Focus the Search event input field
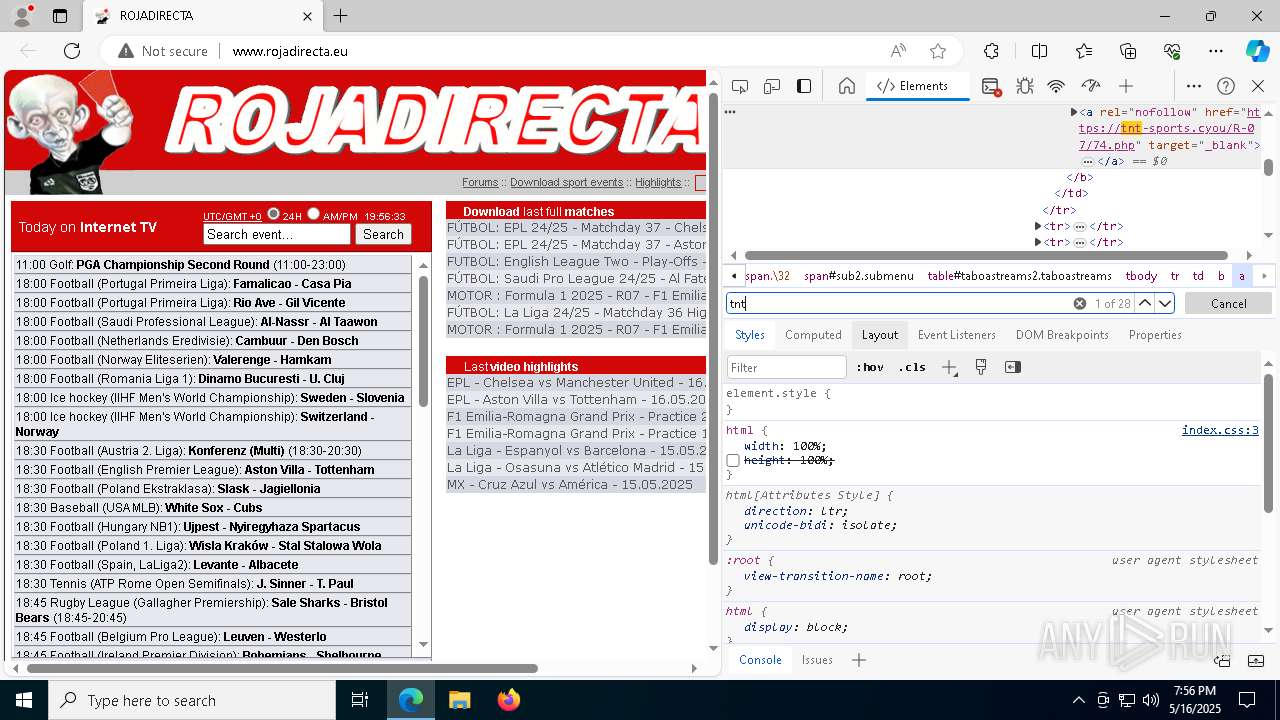 277,234
